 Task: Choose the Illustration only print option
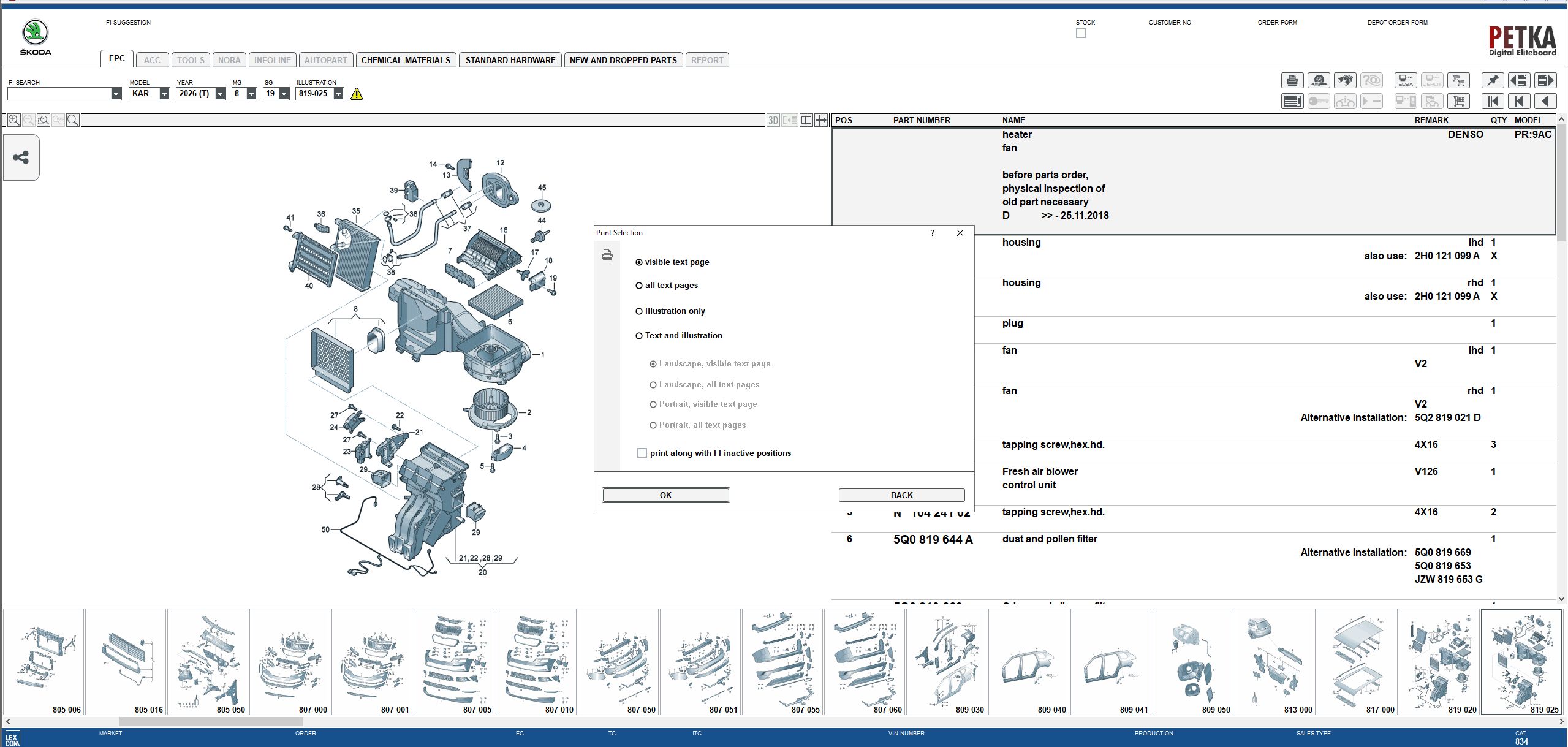point(640,311)
